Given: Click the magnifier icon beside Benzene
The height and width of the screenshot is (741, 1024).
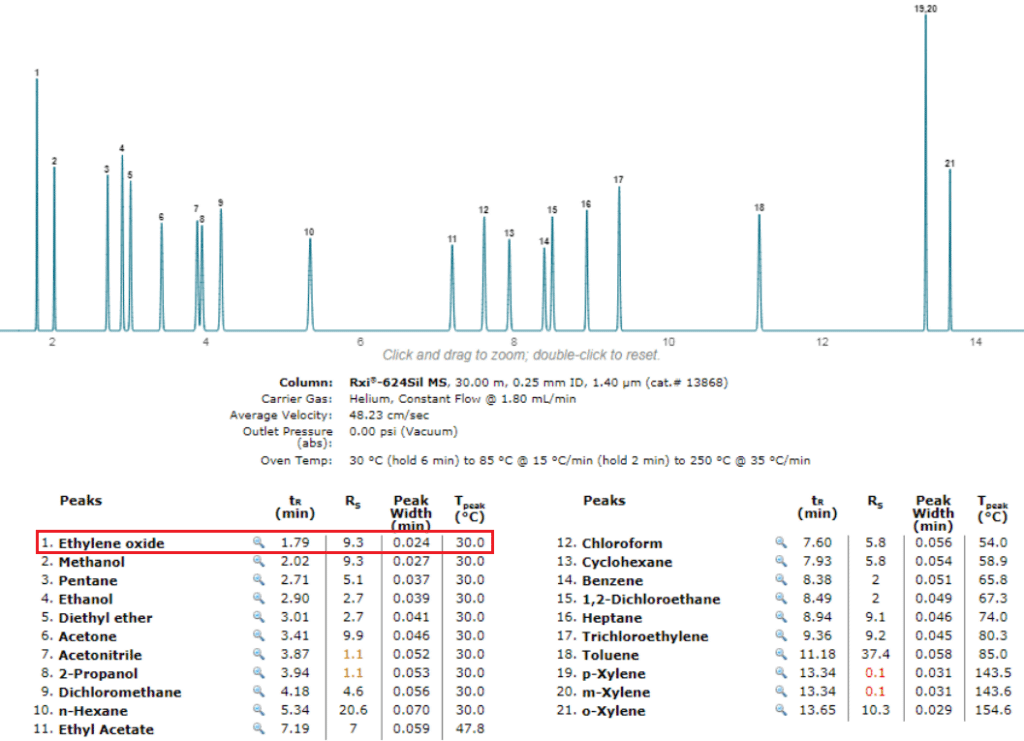Looking at the screenshot, I should point(781,580).
